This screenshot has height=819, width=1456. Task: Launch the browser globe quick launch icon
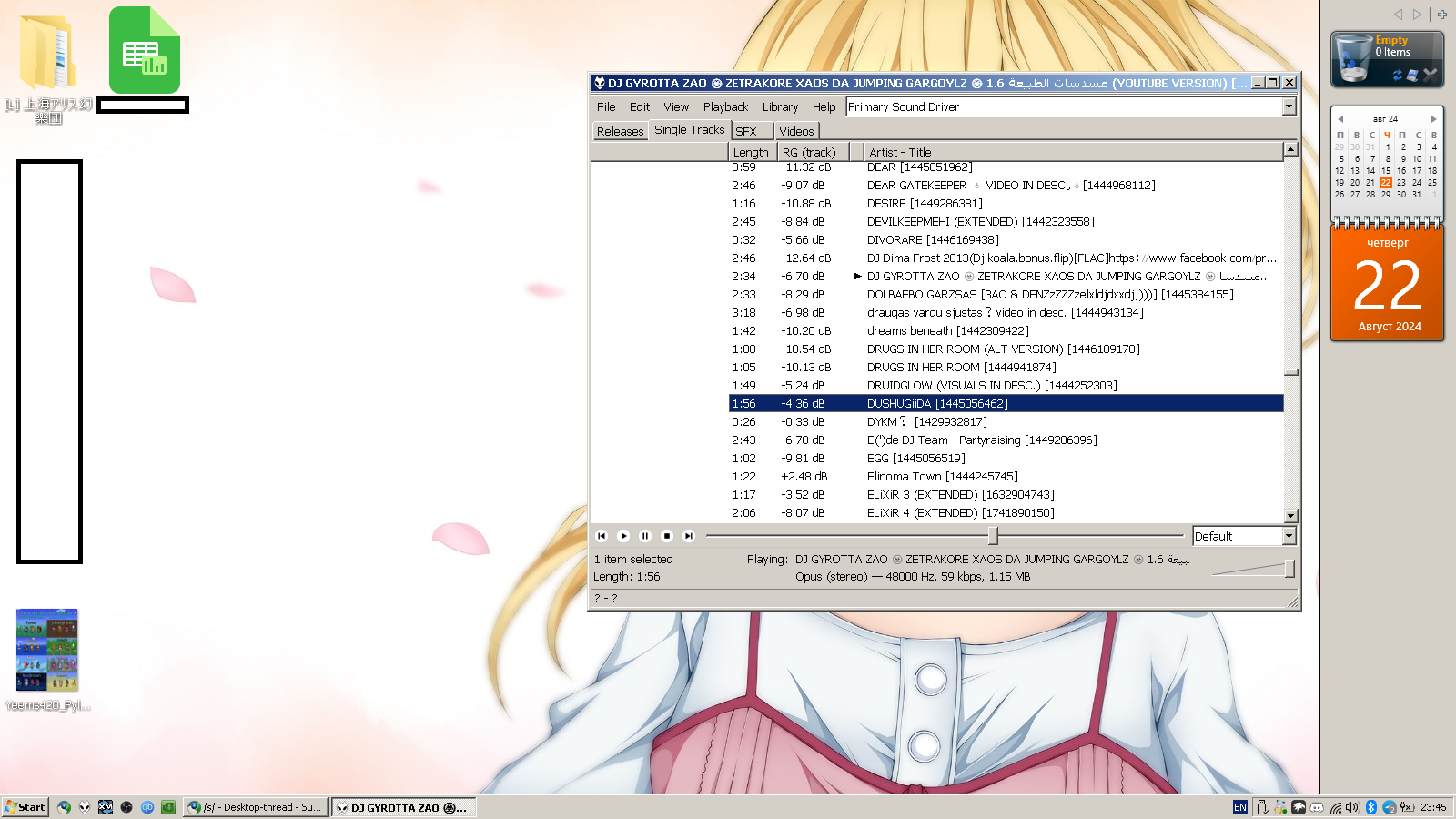(64, 807)
